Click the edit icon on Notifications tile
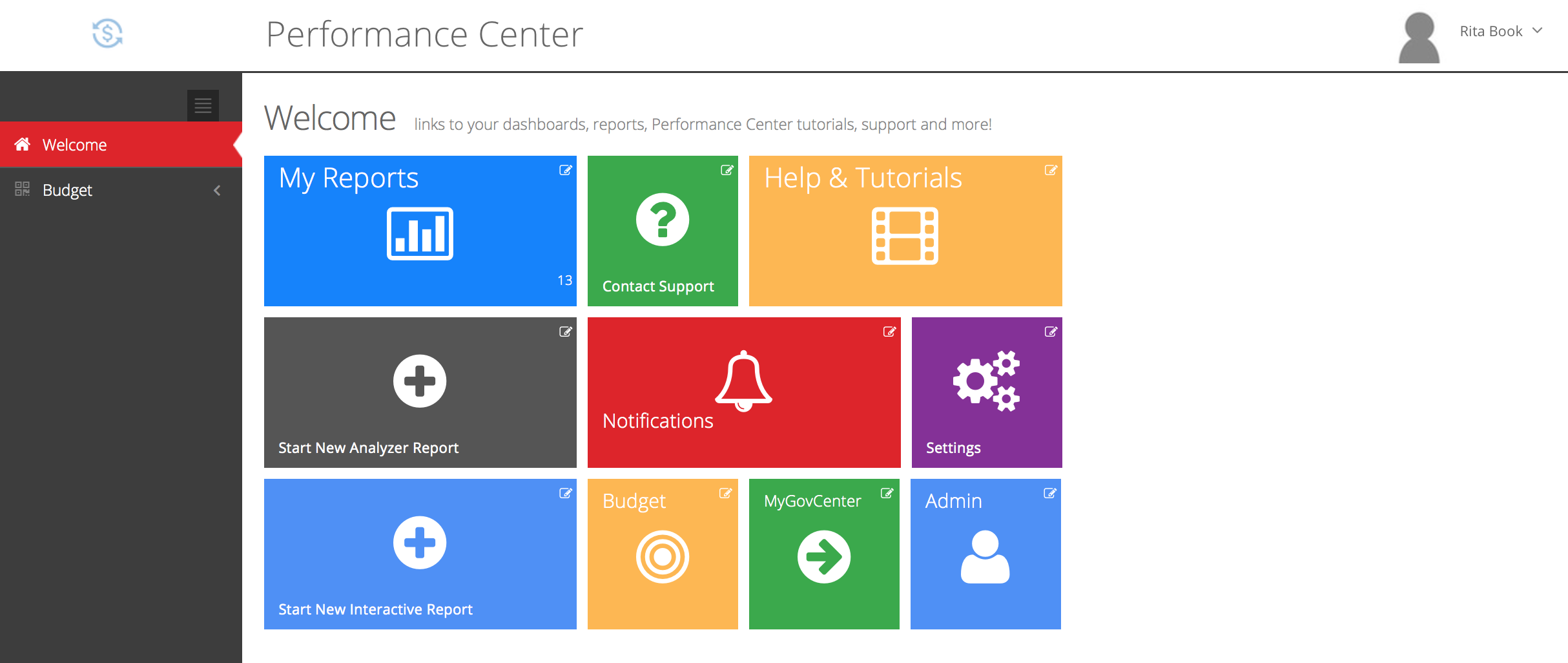 tap(889, 331)
